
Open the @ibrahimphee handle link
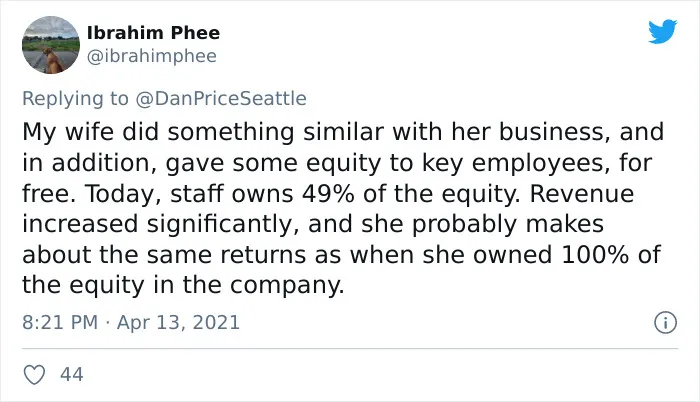pos(151,56)
